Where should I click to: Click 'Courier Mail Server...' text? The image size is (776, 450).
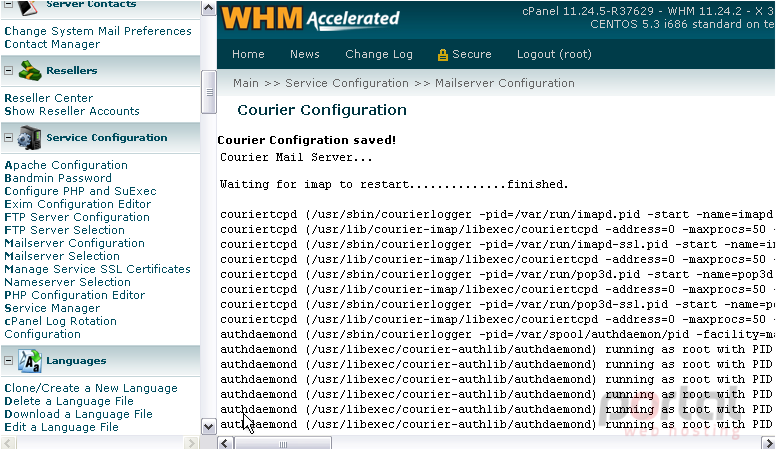[296, 157]
